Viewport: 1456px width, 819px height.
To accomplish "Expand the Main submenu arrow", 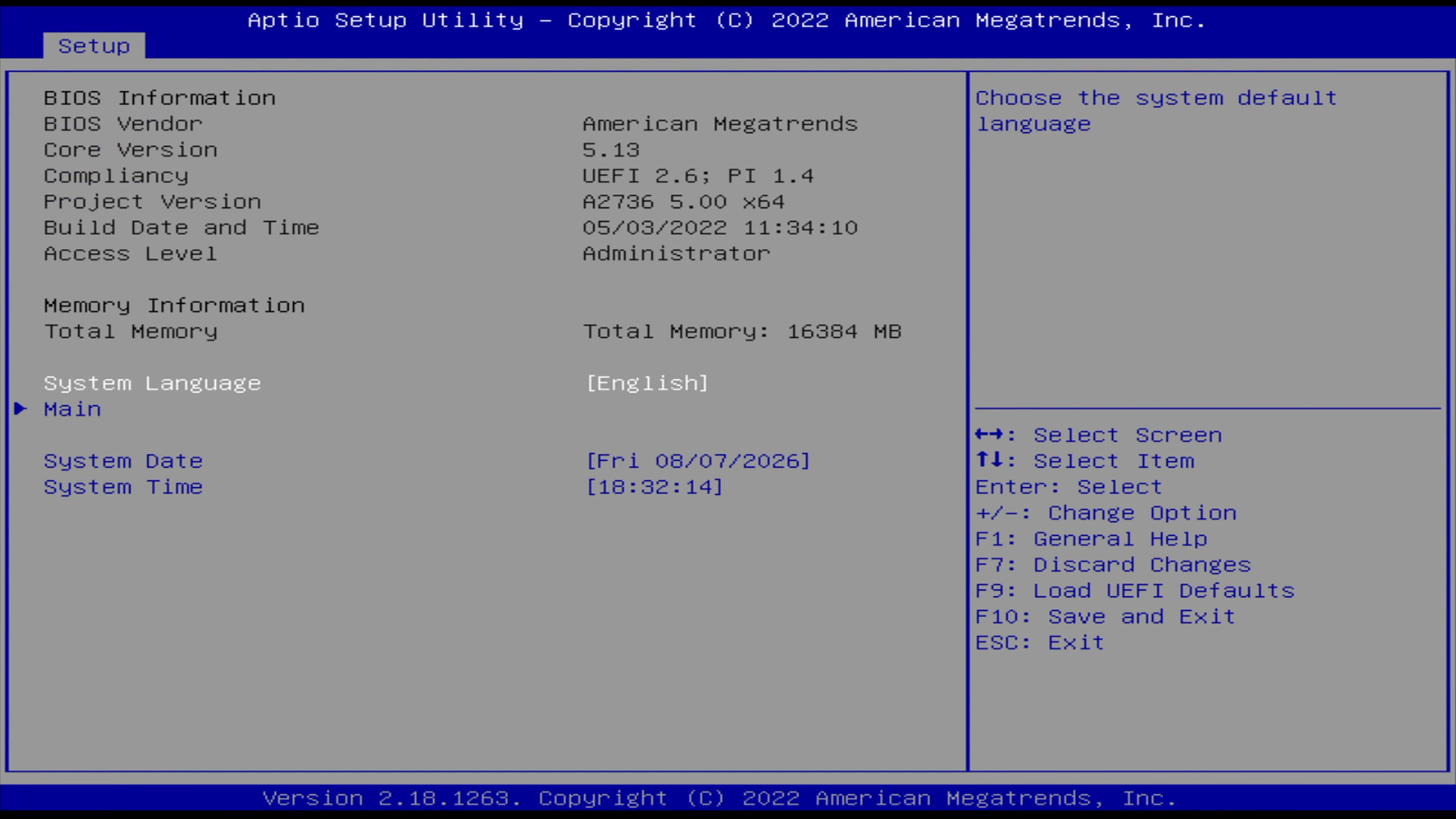I will click(x=20, y=409).
